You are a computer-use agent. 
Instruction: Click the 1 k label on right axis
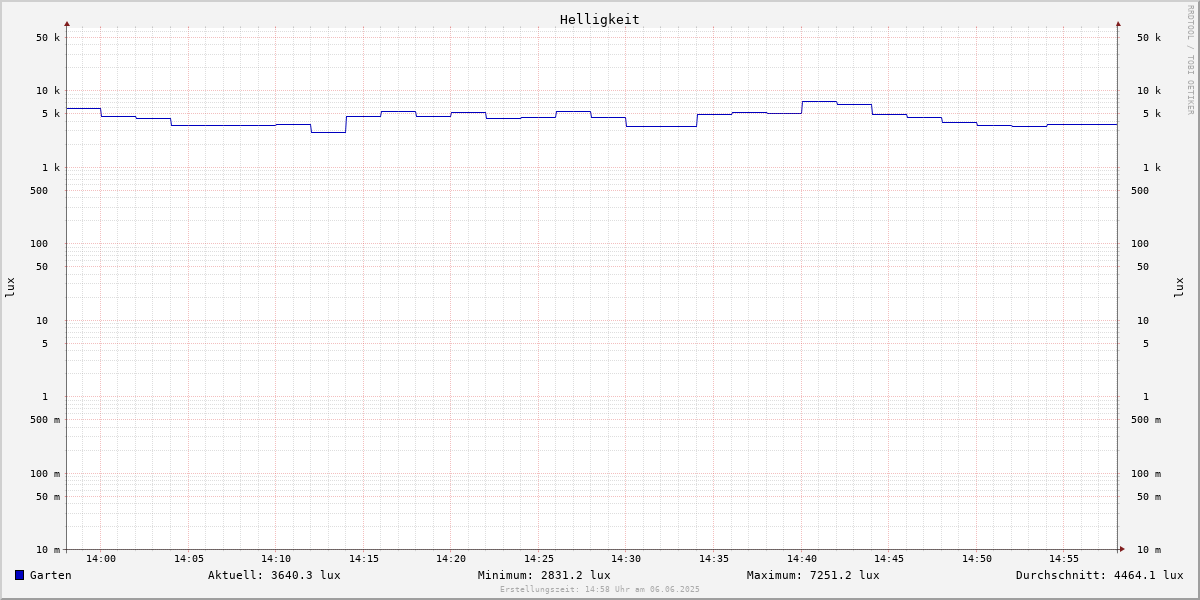pyautogui.click(x=1152, y=168)
